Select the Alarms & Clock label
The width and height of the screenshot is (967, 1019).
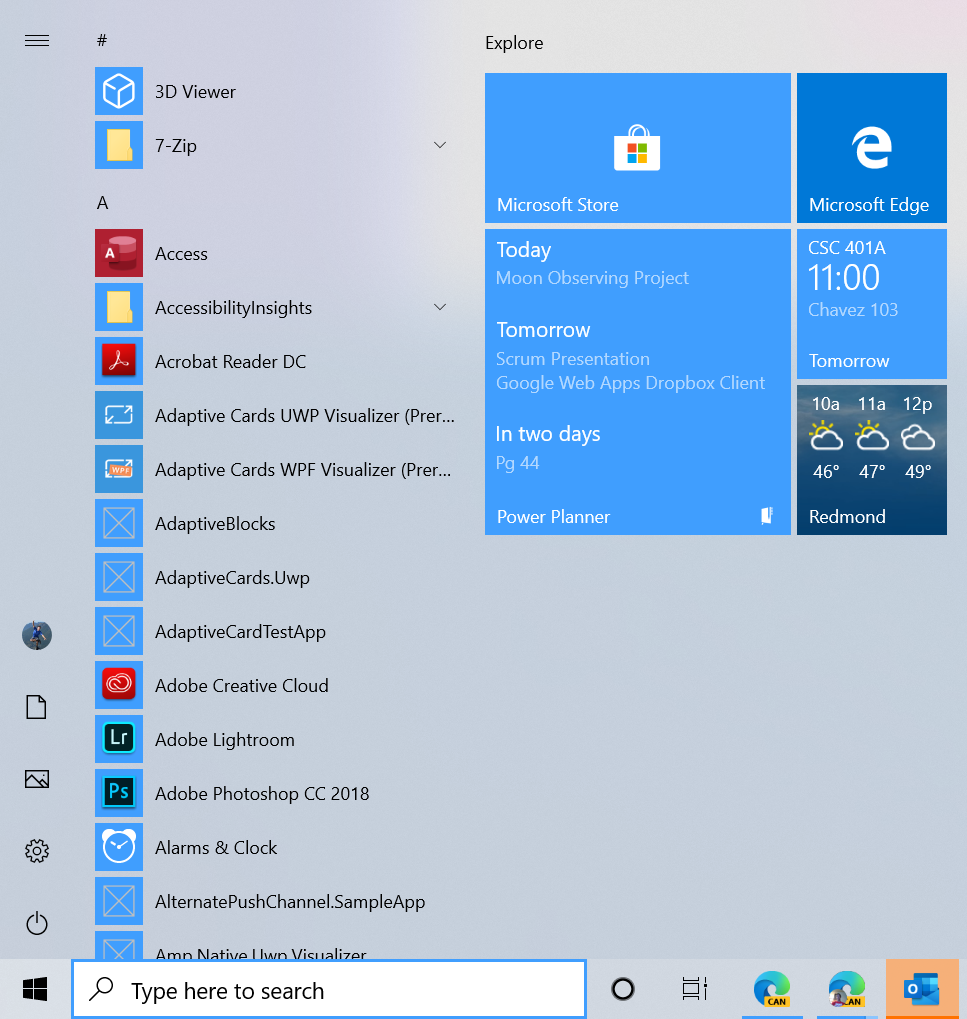coord(216,847)
